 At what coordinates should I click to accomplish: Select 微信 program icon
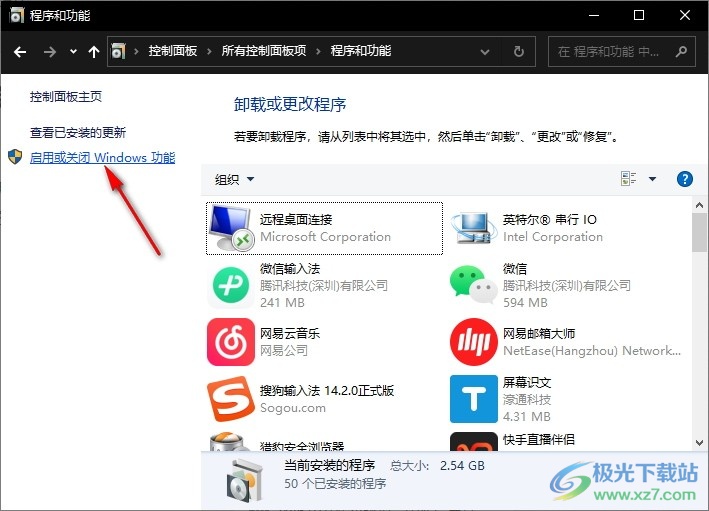(473, 285)
